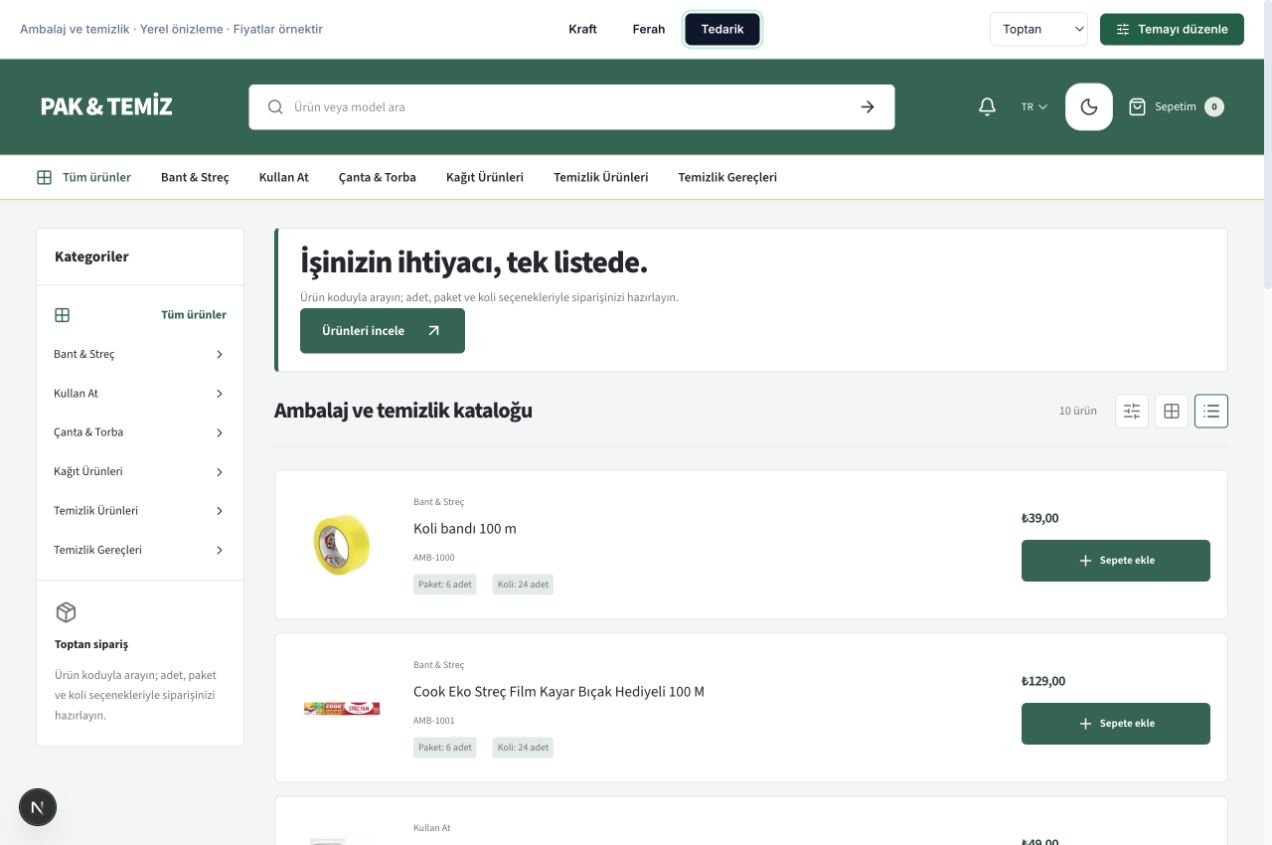The height and width of the screenshot is (845, 1272).
Task: Select the Ferah theme option
Action: click(x=649, y=29)
